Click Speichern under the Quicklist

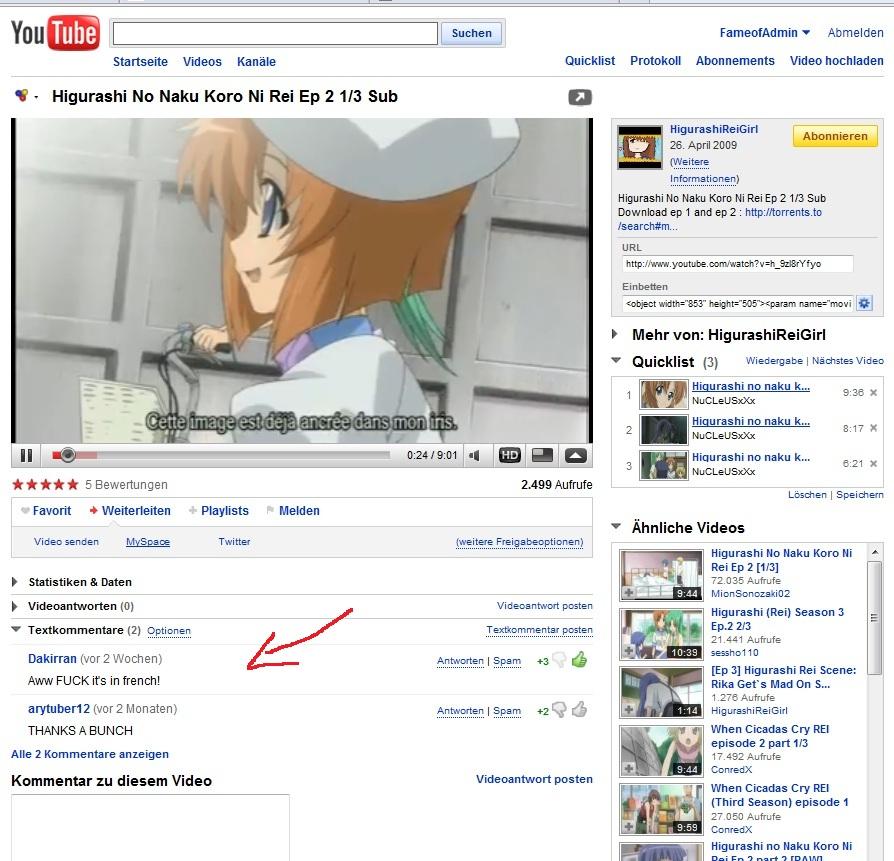pyautogui.click(x=860, y=494)
